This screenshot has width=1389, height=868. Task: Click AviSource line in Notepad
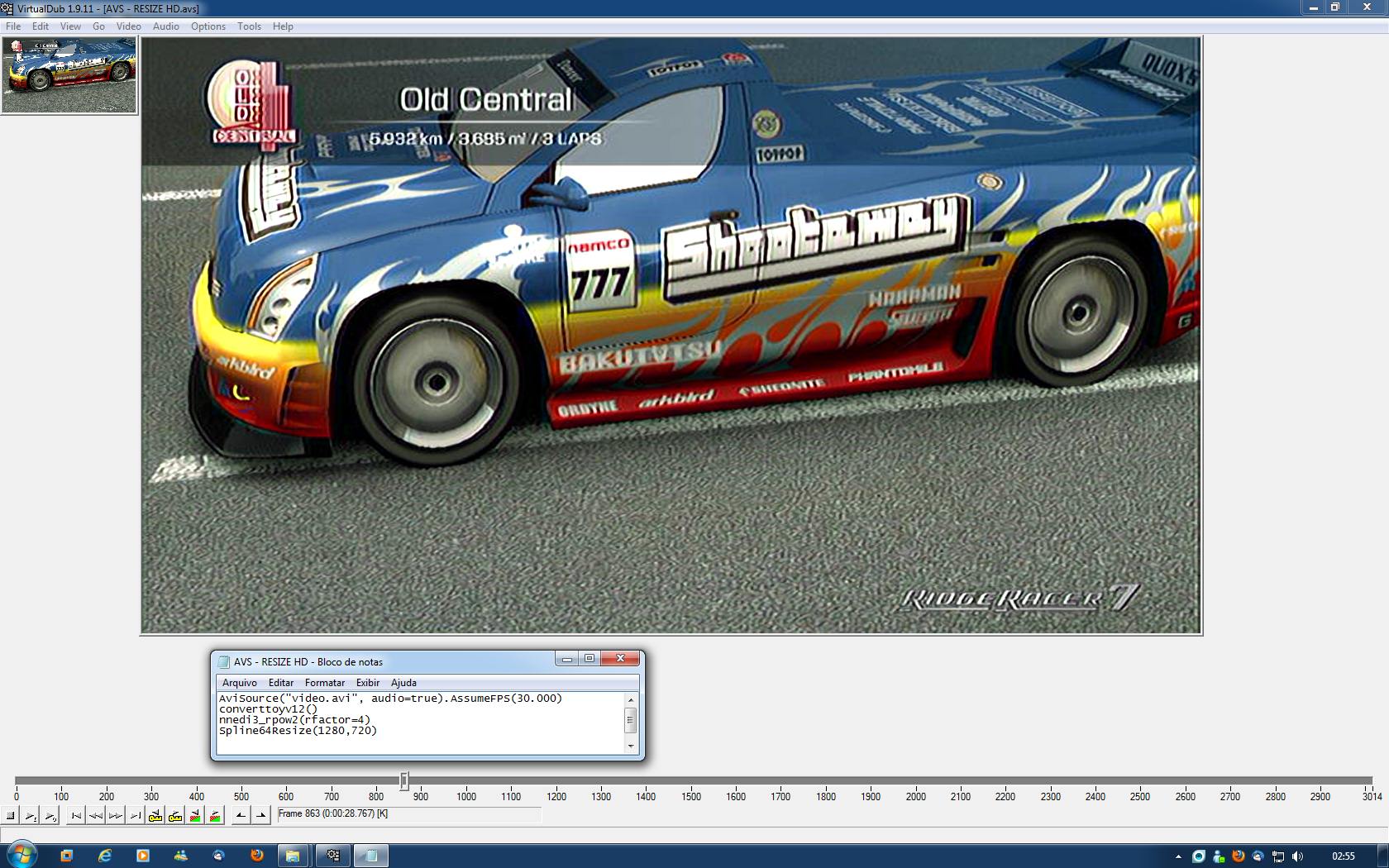click(390, 699)
